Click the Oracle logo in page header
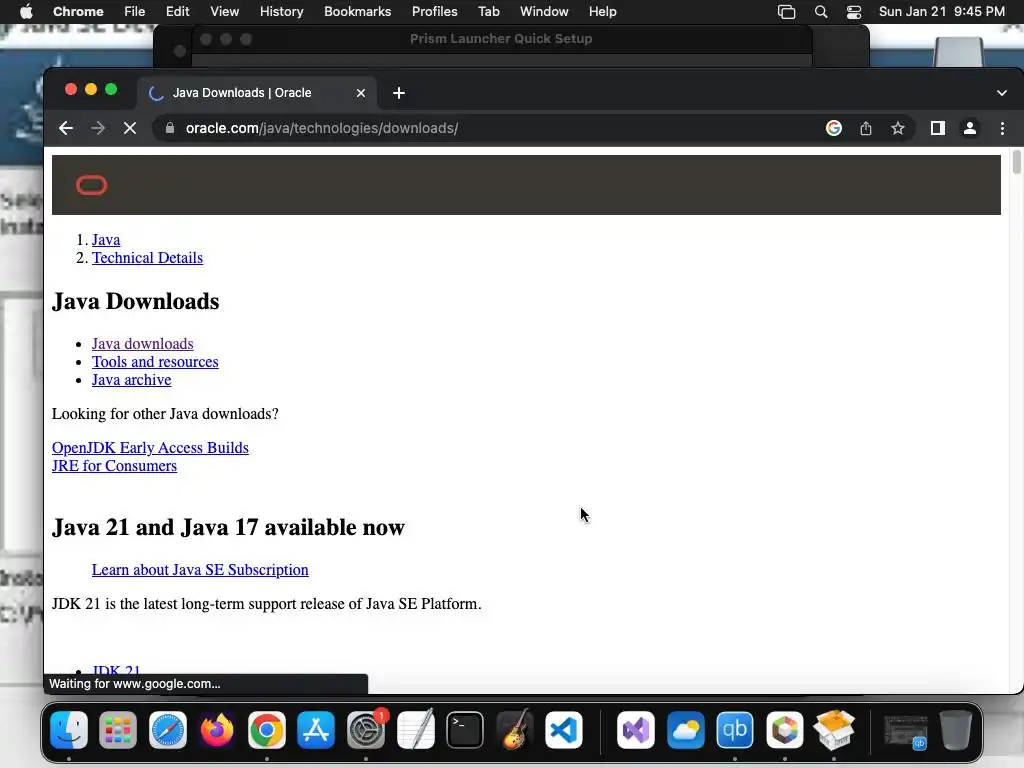 tap(91, 185)
